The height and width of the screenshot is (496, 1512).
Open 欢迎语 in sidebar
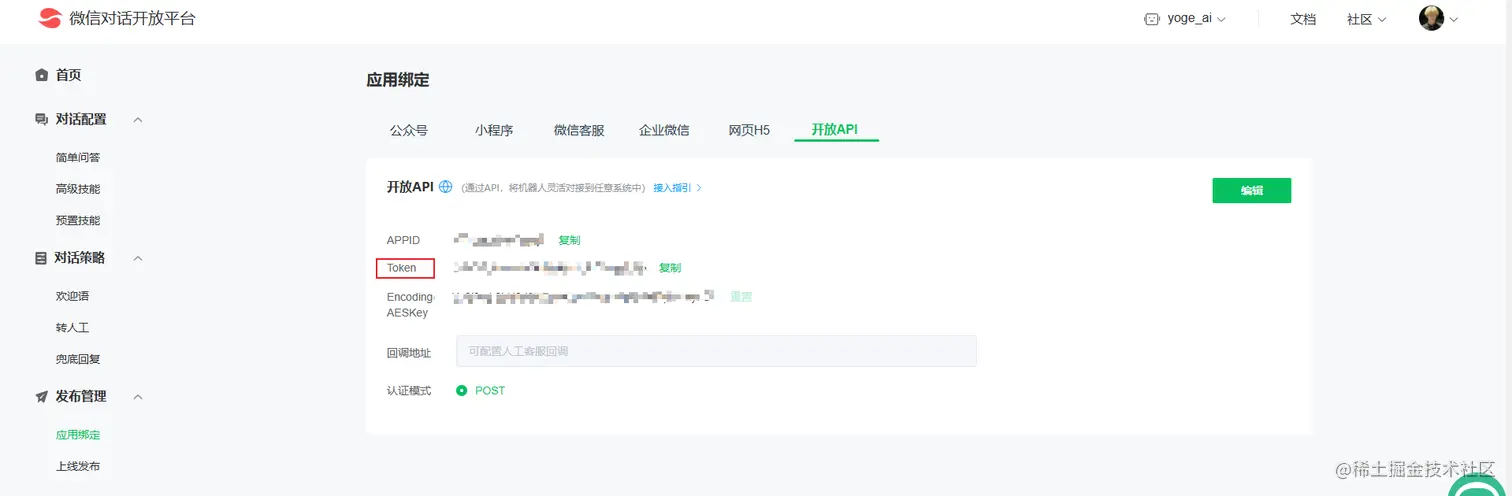[72, 296]
